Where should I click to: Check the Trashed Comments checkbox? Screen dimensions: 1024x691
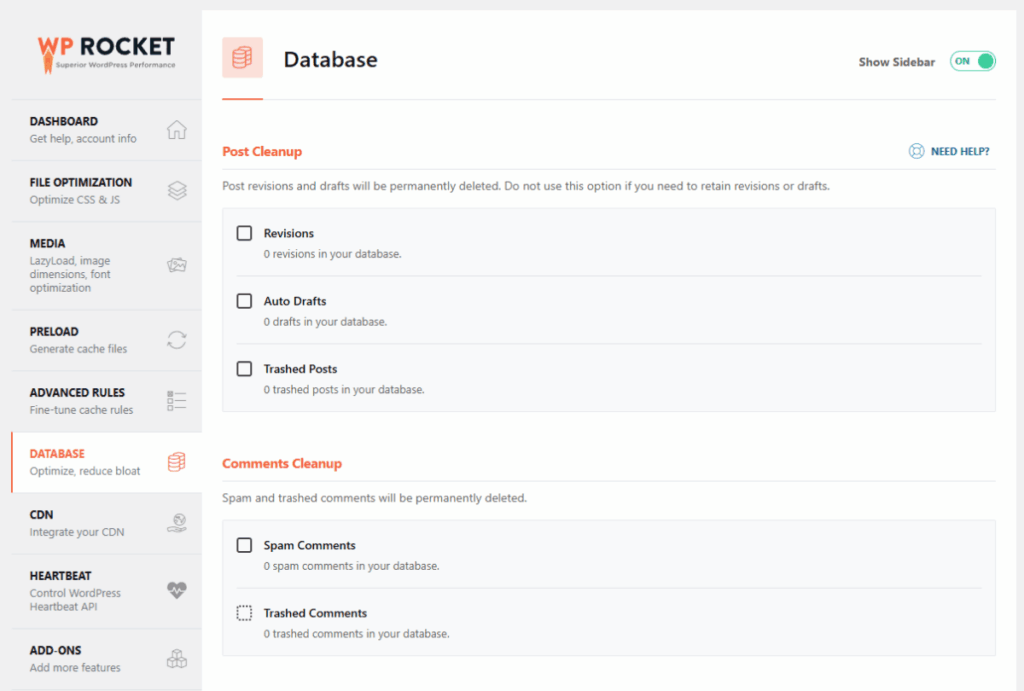click(x=244, y=613)
